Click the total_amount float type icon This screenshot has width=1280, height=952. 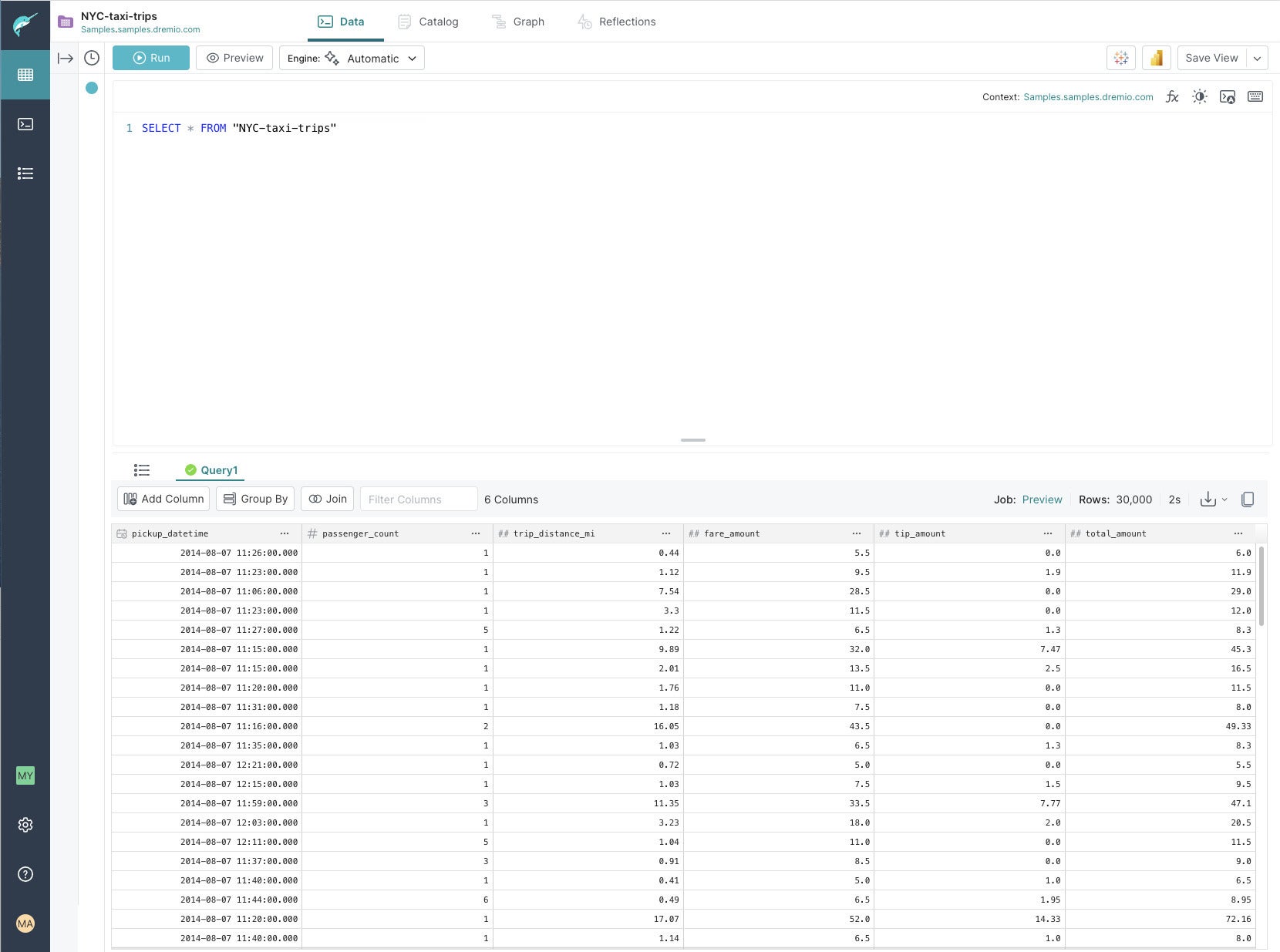(1076, 533)
